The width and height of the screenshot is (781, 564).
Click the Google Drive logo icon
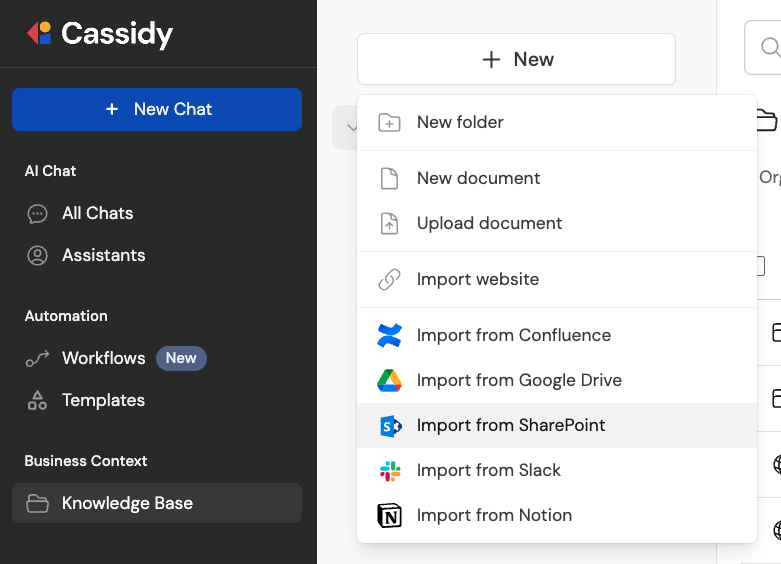[389, 381]
